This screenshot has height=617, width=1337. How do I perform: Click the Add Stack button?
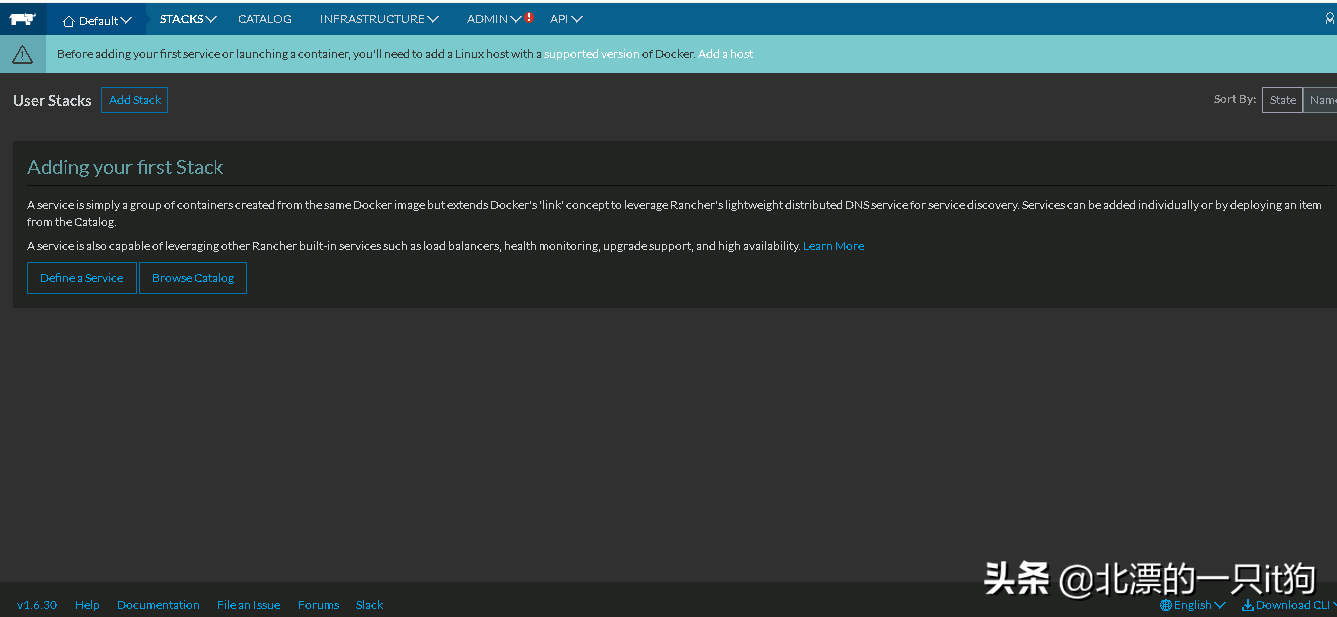[134, 100]
